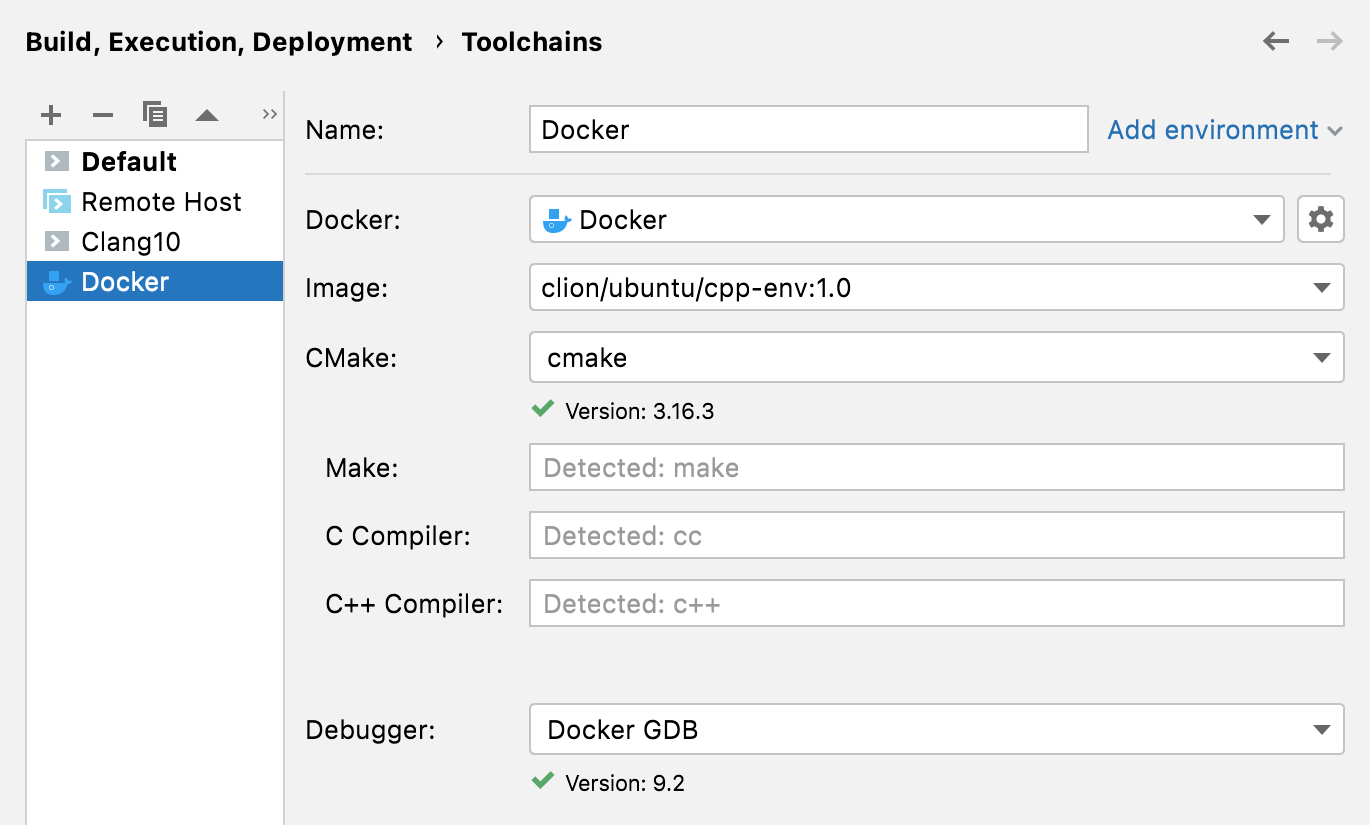Open hidden toolbar actions via double-chevron icon
1370x825 pixels.
point(268,114)
